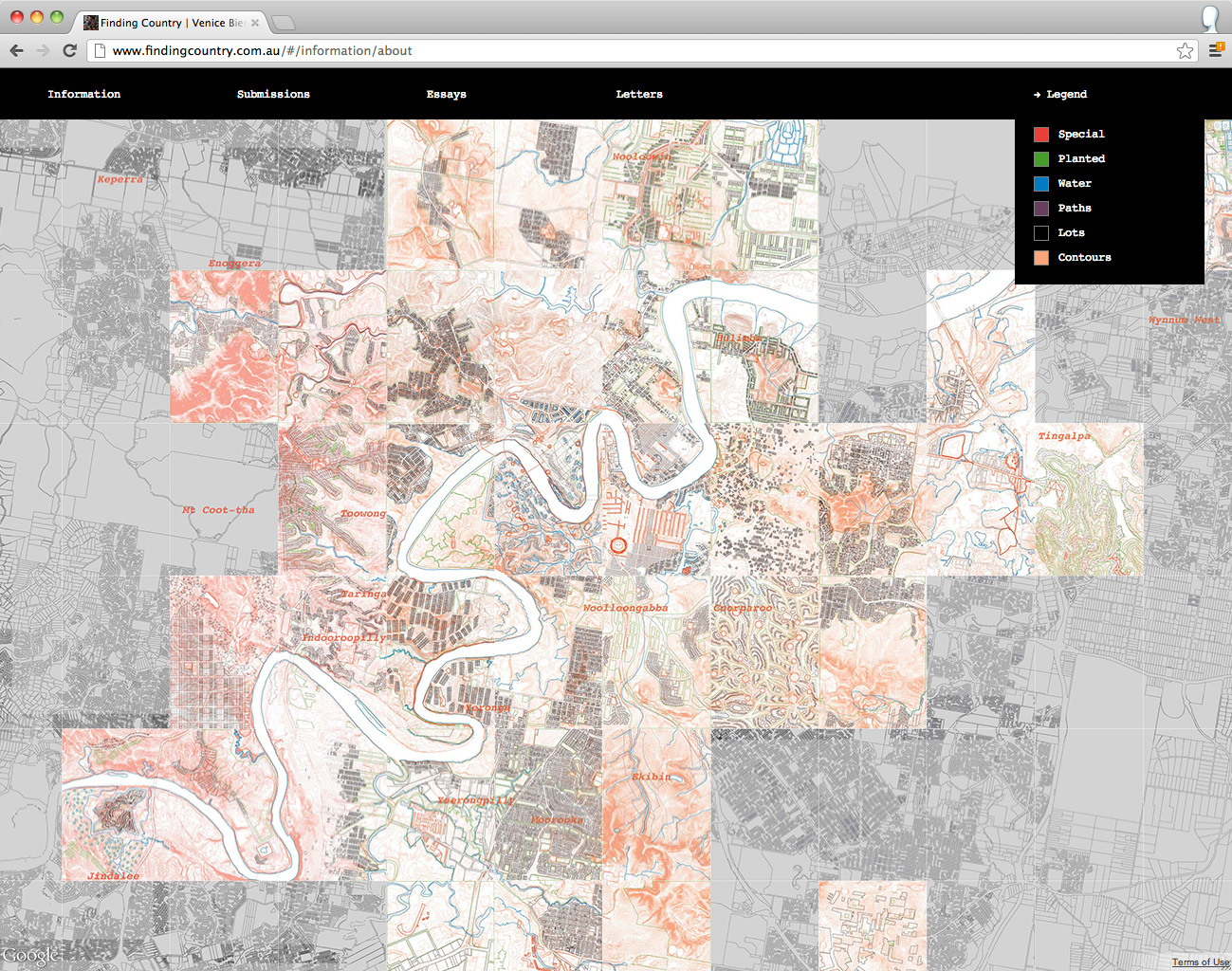Open a new browser tab
This screenshot has height=971, width=1232.
[283, 23]
